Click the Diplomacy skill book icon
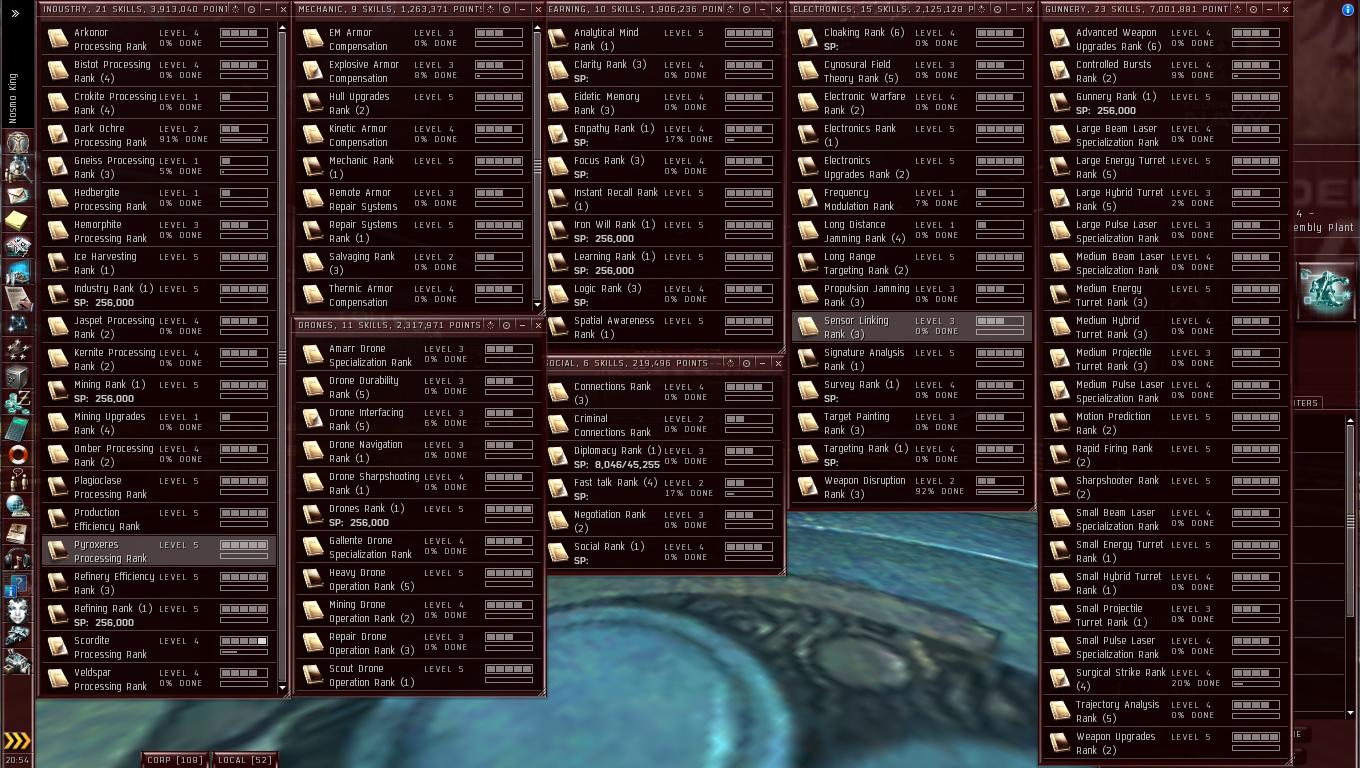The height and width of the screenshot is (768, 1360). (x=558, y=457)
